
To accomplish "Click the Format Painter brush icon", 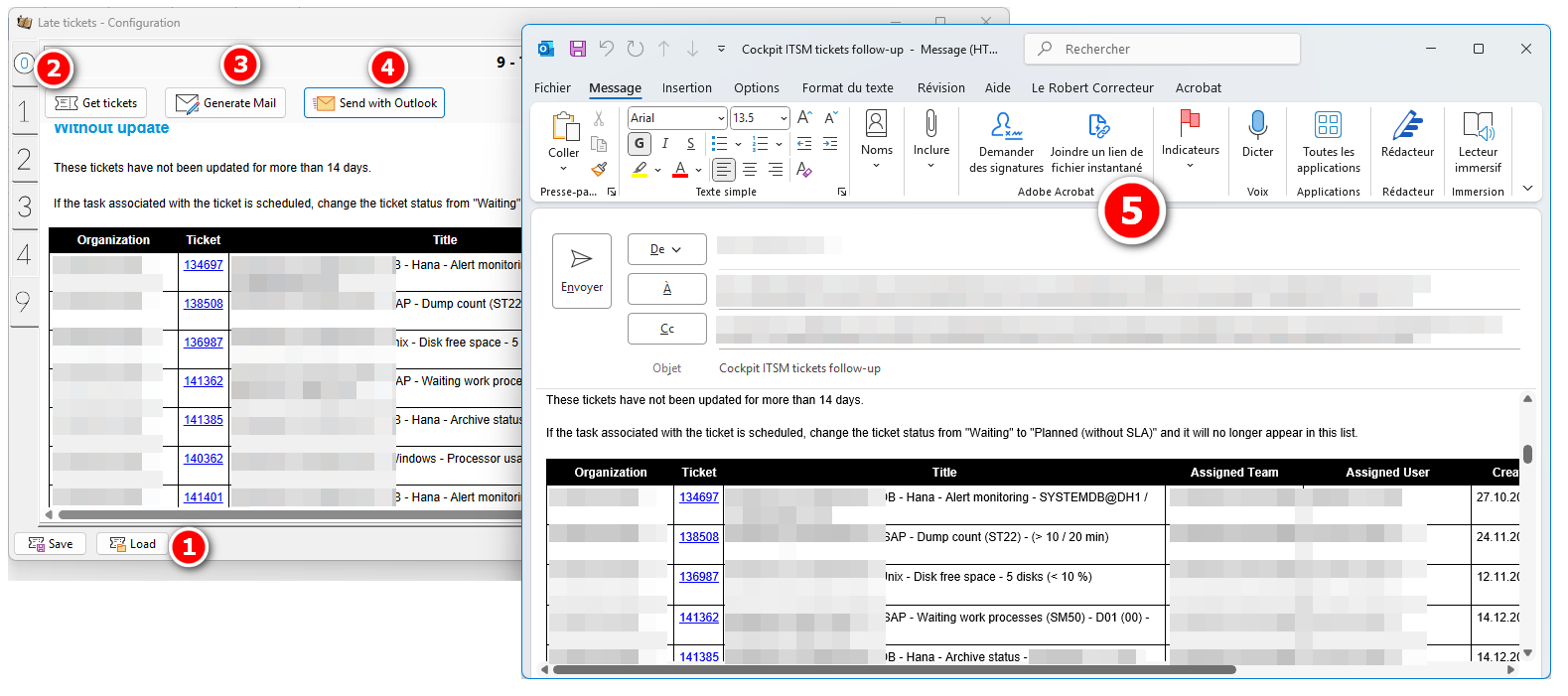I will click(x=599, y=170).
